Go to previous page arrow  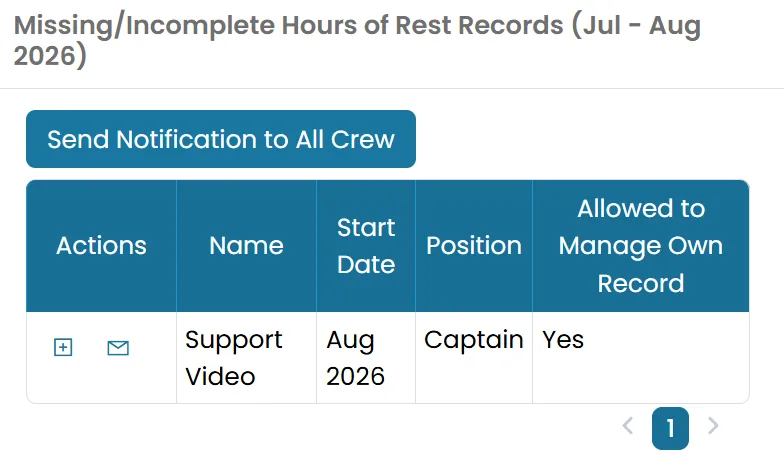point(628,426)
